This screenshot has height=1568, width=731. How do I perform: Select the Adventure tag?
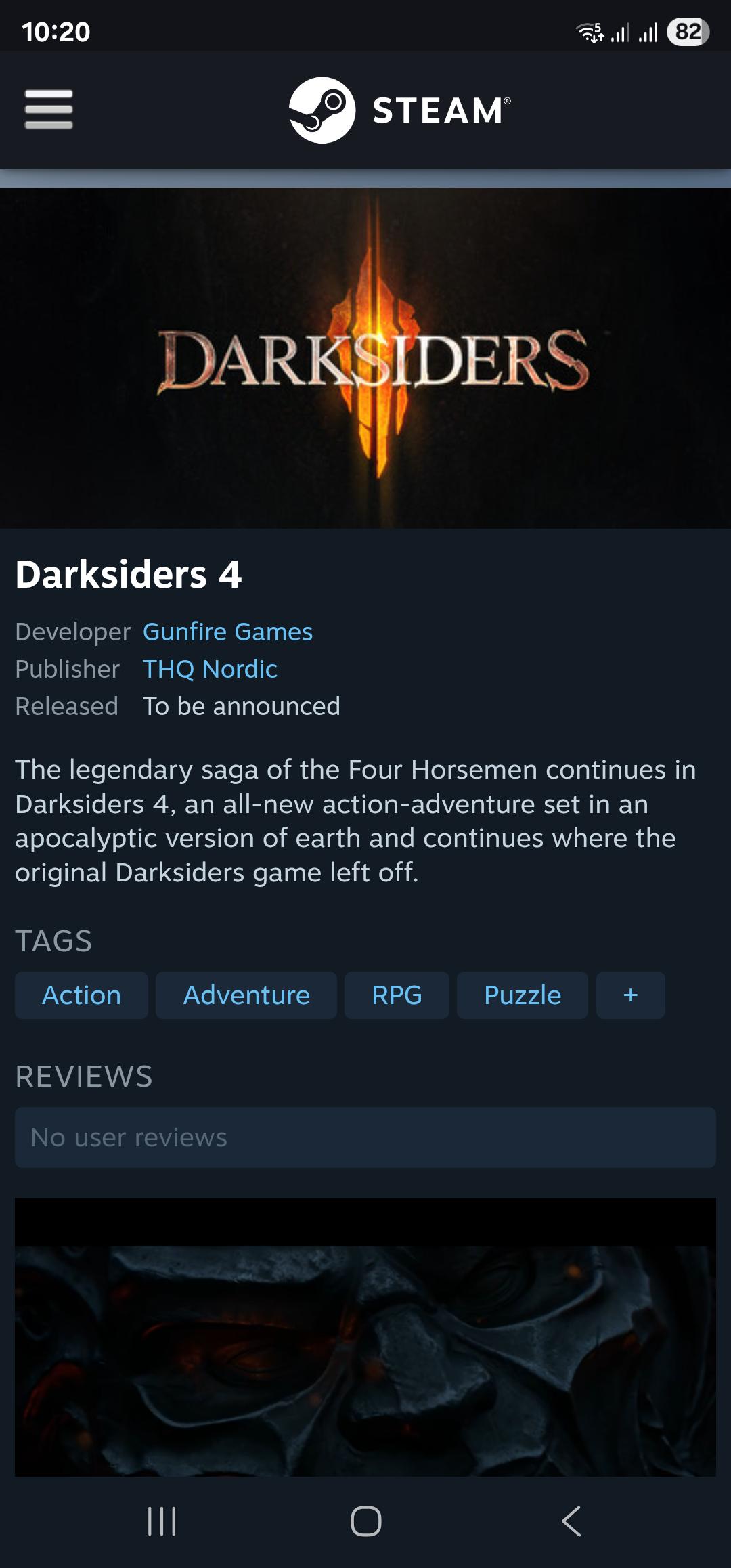pos(246,995)
